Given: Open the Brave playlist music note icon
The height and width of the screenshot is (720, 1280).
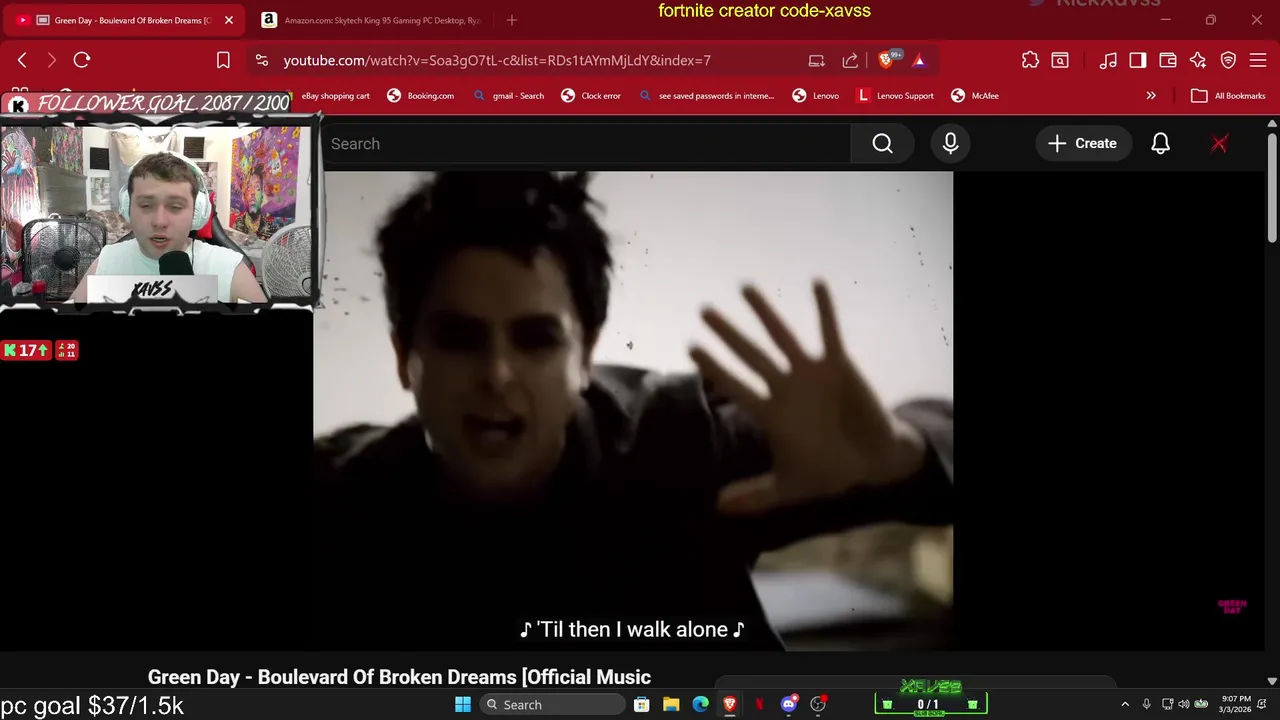Looking at the screenshot, I should point(1108,60).
